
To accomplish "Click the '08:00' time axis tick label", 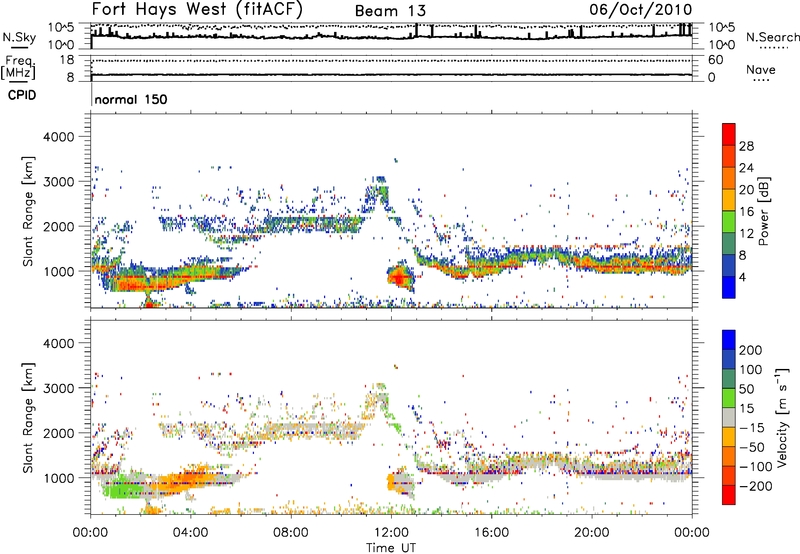I will click(x=291, y=533).
